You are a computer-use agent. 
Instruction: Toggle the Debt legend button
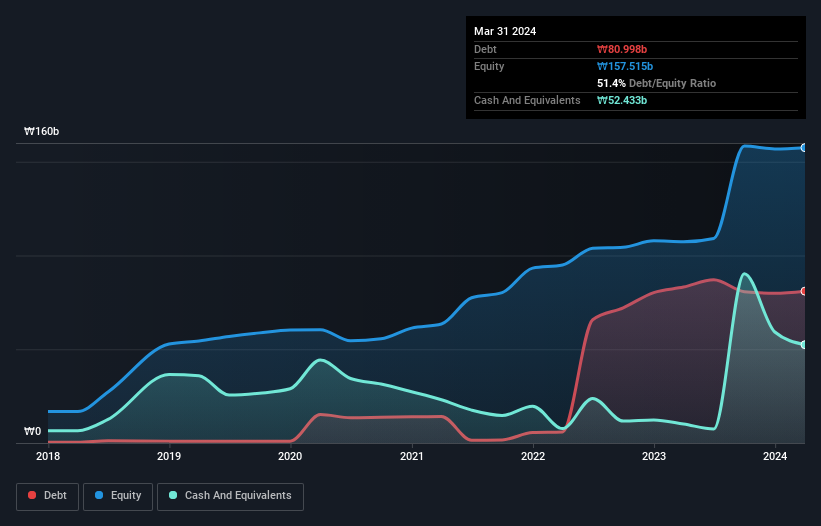pos(48,496)
